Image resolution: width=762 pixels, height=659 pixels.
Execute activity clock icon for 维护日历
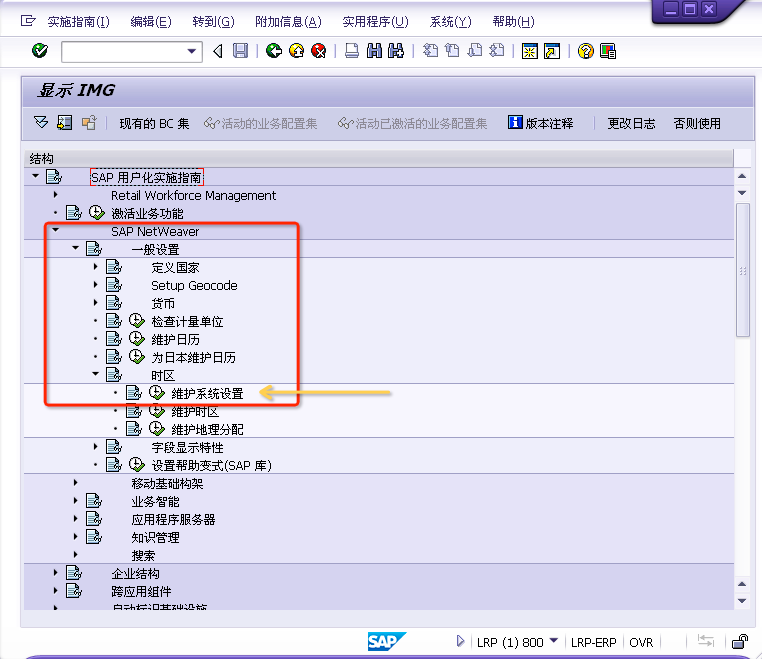pos(137,339)
